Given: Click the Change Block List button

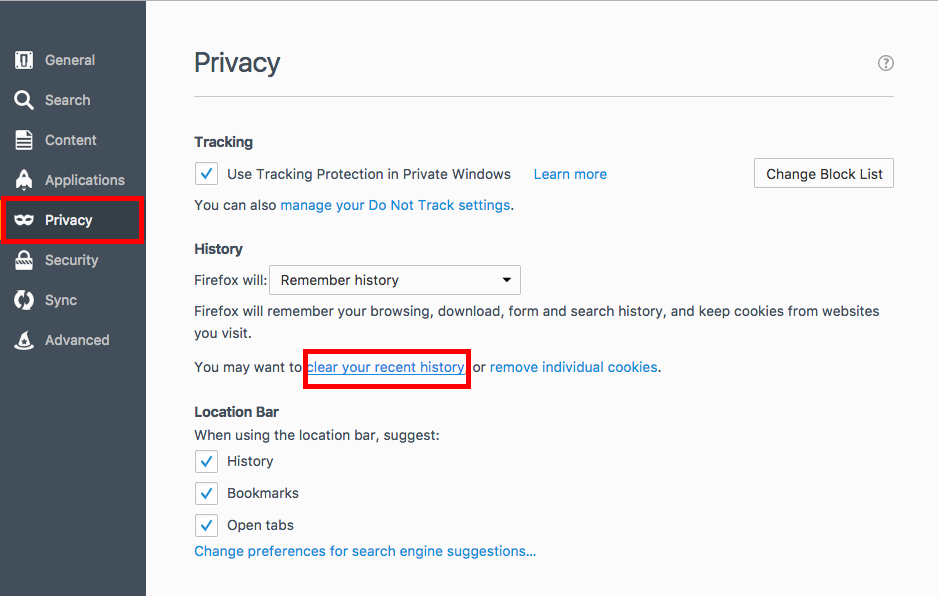Looking at the screenshot, I should [x=824, y=174].
